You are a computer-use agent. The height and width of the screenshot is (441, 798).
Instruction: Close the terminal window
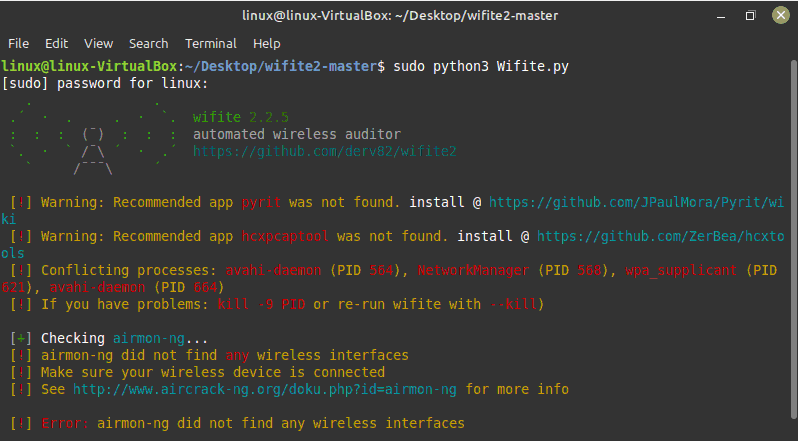tap(781, 15)
